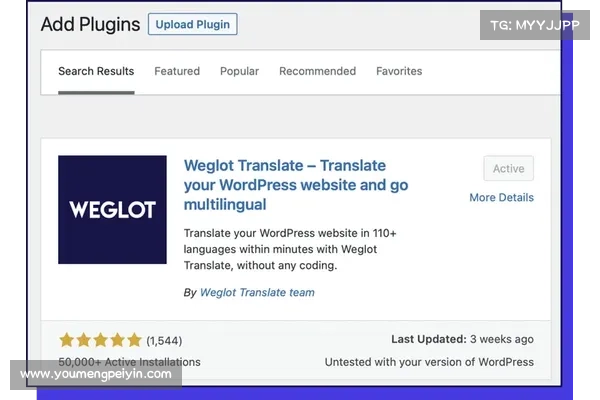Click the Active status button
600x400 pixels.
click(x=508, y=168)
